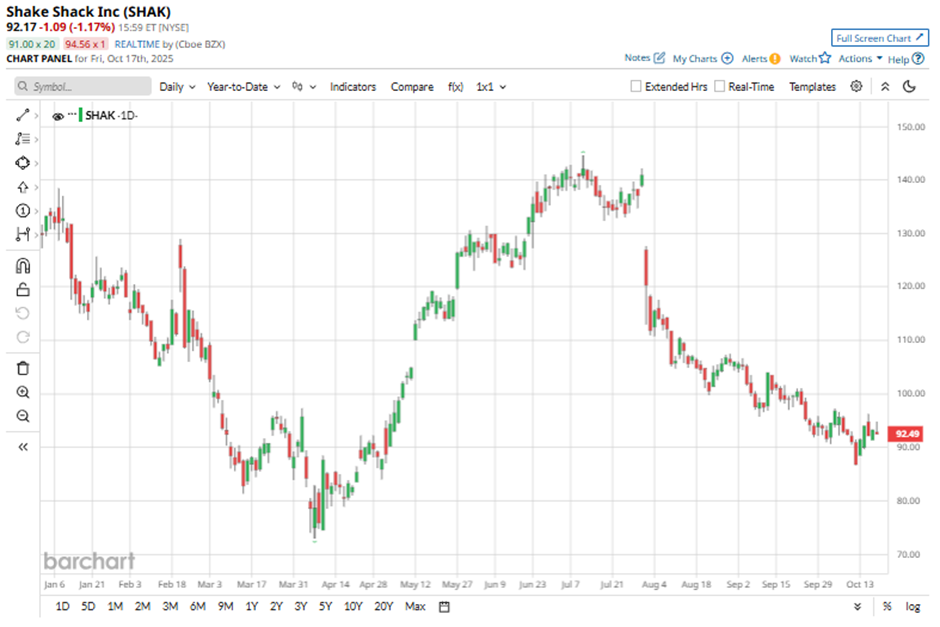This screenshot has height=627, width=940.
Task: Delete drawings with trash icon
Action: coord(23,369)
